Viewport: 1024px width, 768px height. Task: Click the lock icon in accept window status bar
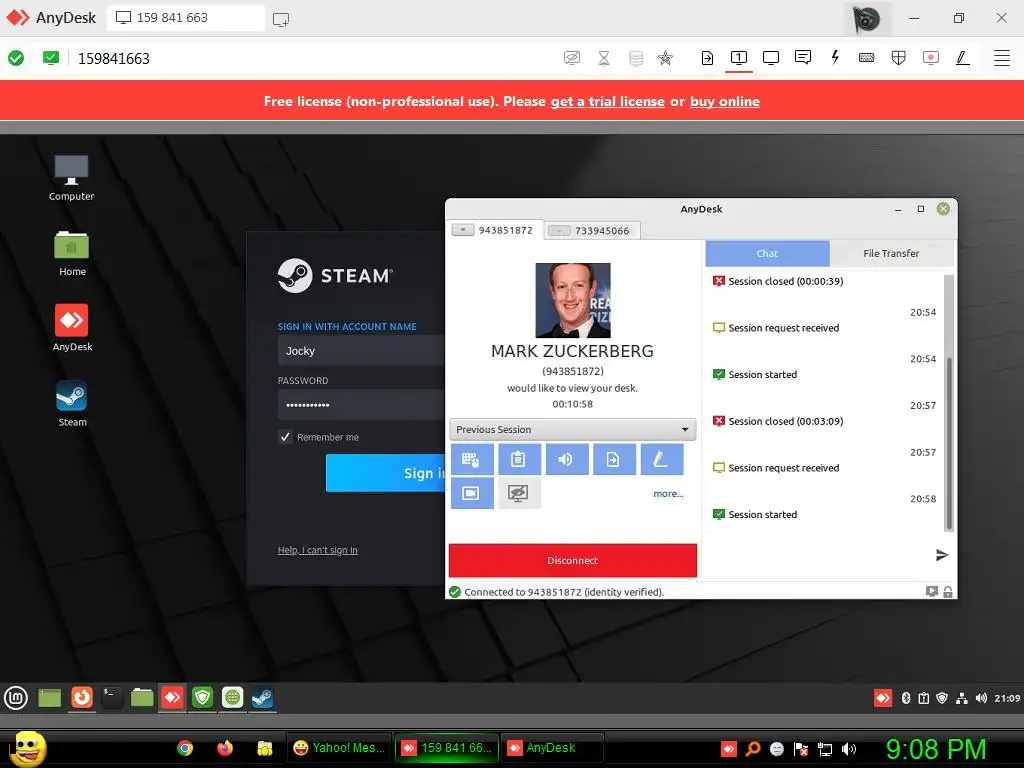948,592
